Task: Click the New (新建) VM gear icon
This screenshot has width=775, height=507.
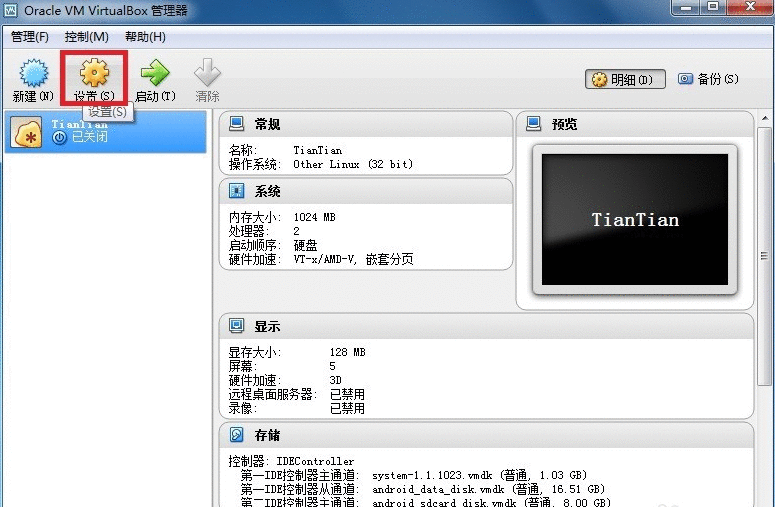Action: pos(33,73)
